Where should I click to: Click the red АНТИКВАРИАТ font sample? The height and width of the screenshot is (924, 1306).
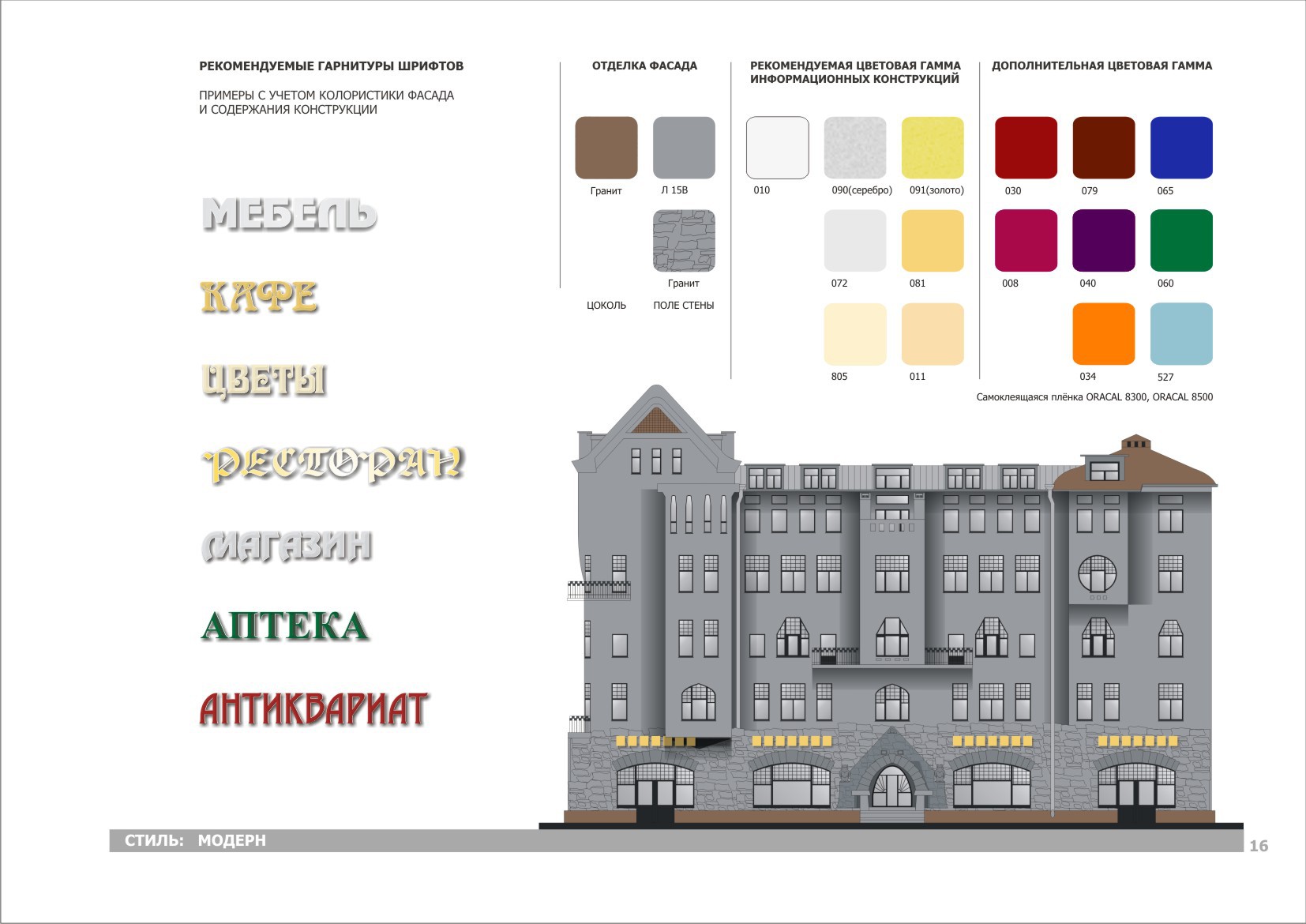(x=314, y=709)
